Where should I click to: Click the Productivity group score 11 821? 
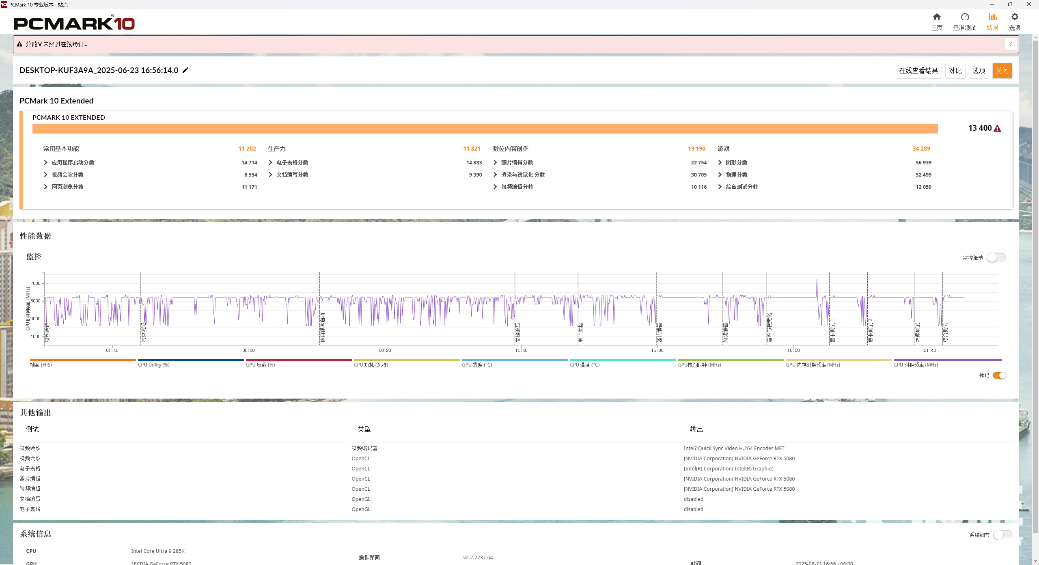coord(472,149)
